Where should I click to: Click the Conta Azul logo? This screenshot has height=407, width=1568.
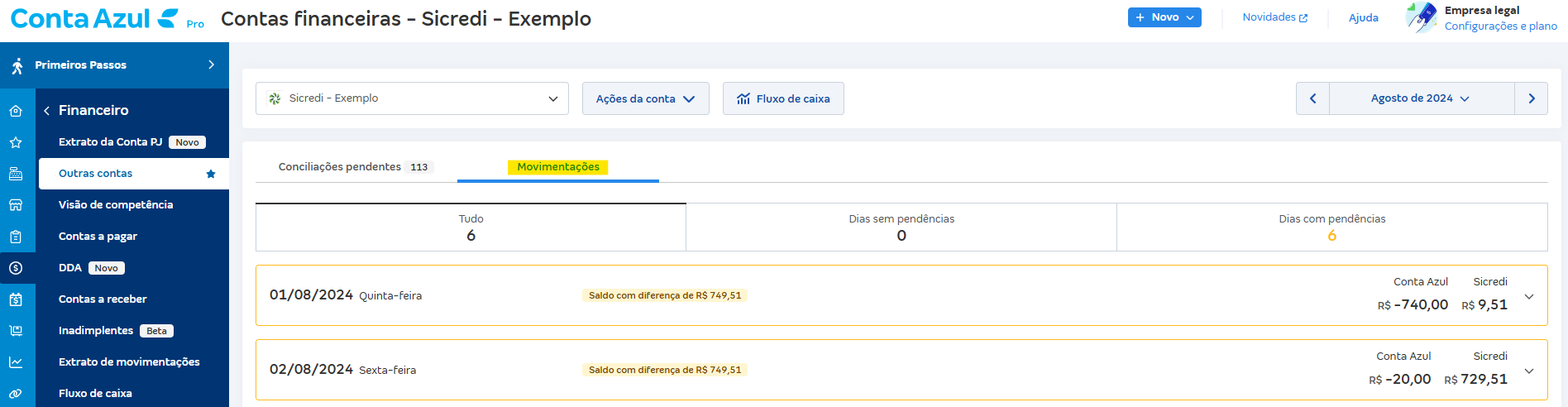point(93,18)
